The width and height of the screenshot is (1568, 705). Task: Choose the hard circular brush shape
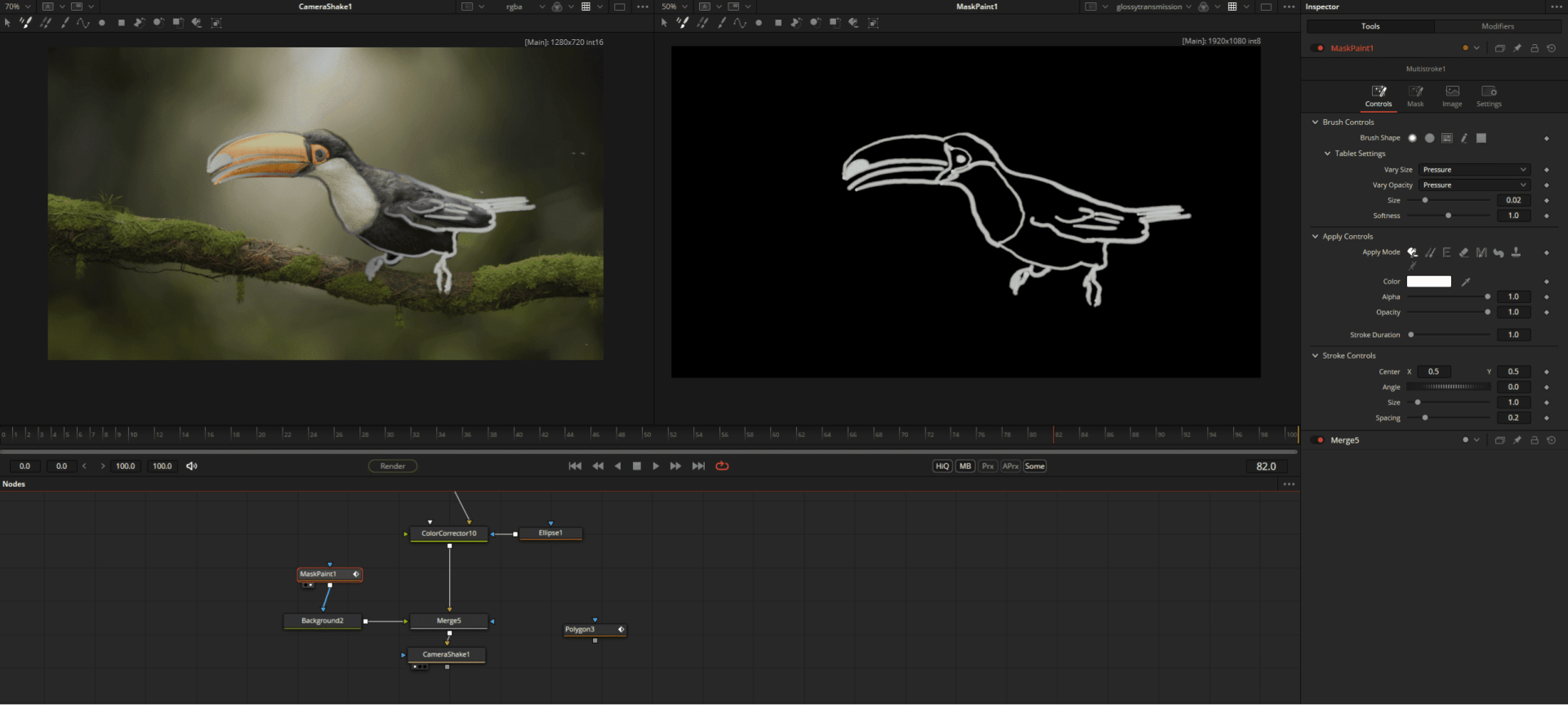coord(1430,138)
